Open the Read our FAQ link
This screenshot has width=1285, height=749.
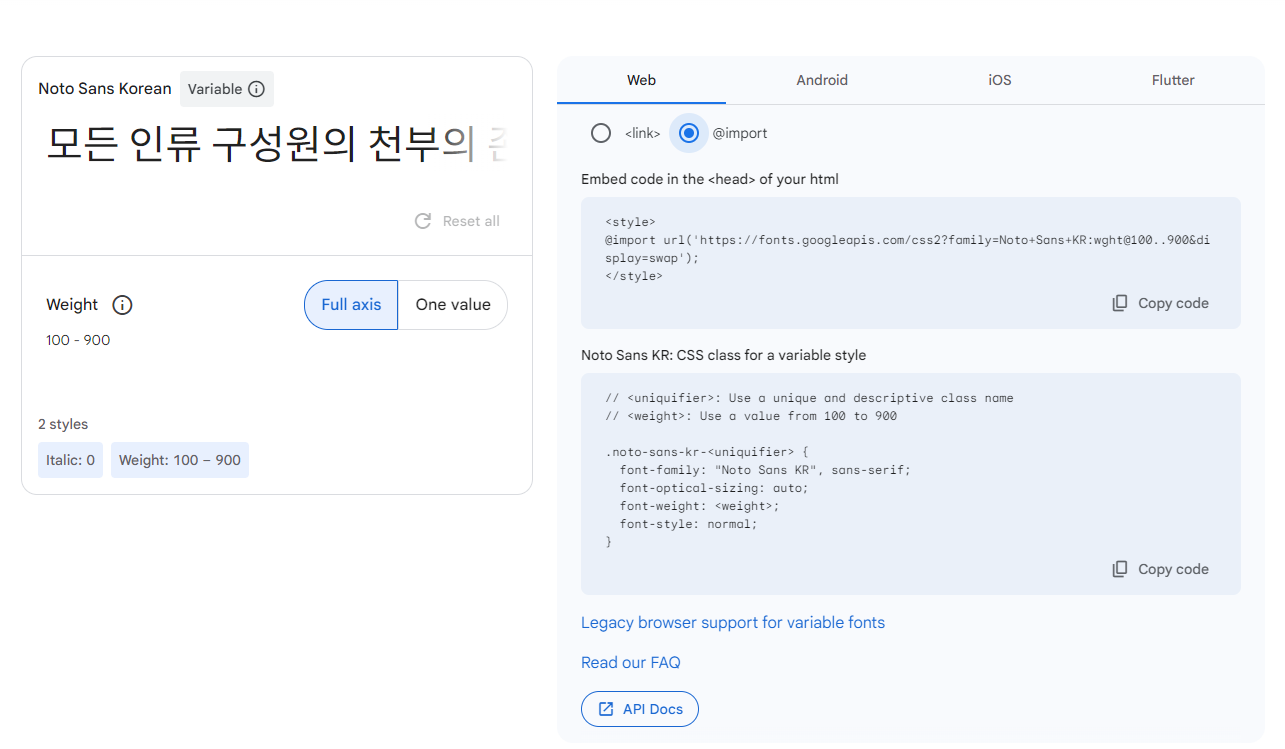[631, 662]
